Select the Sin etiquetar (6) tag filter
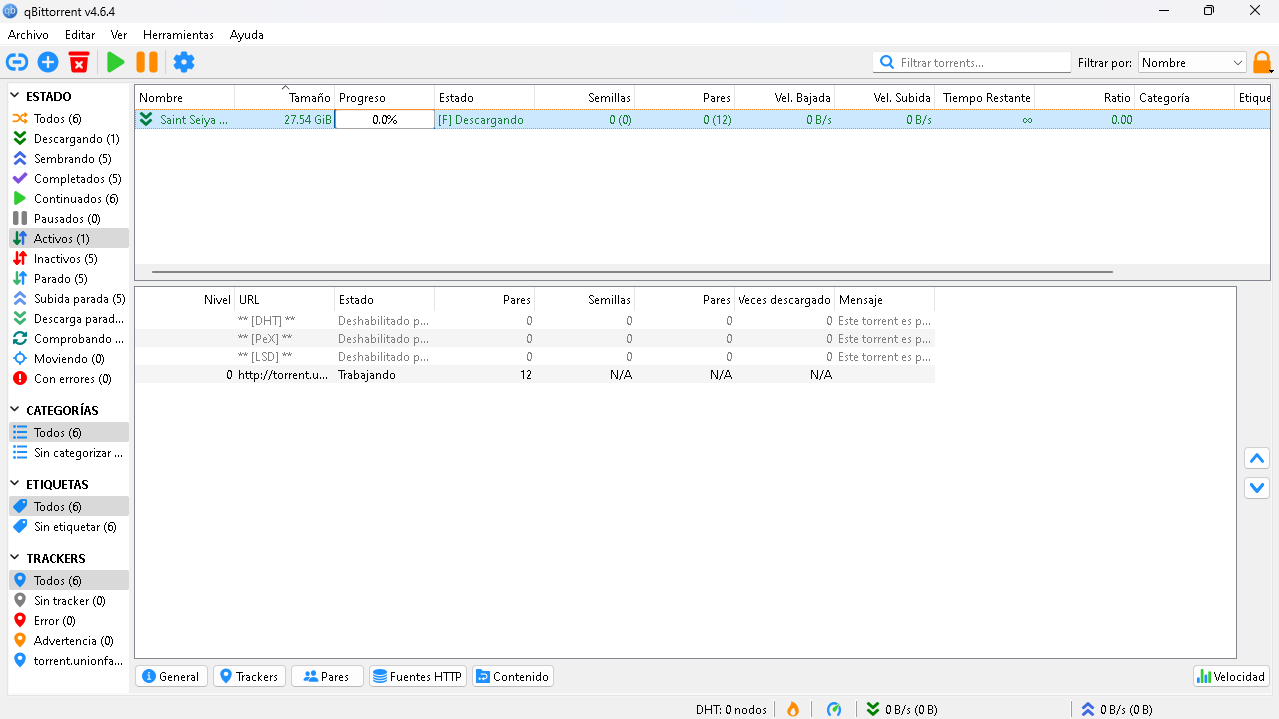The height and width of the screenshot is (719, 1279). coord(69,527)
